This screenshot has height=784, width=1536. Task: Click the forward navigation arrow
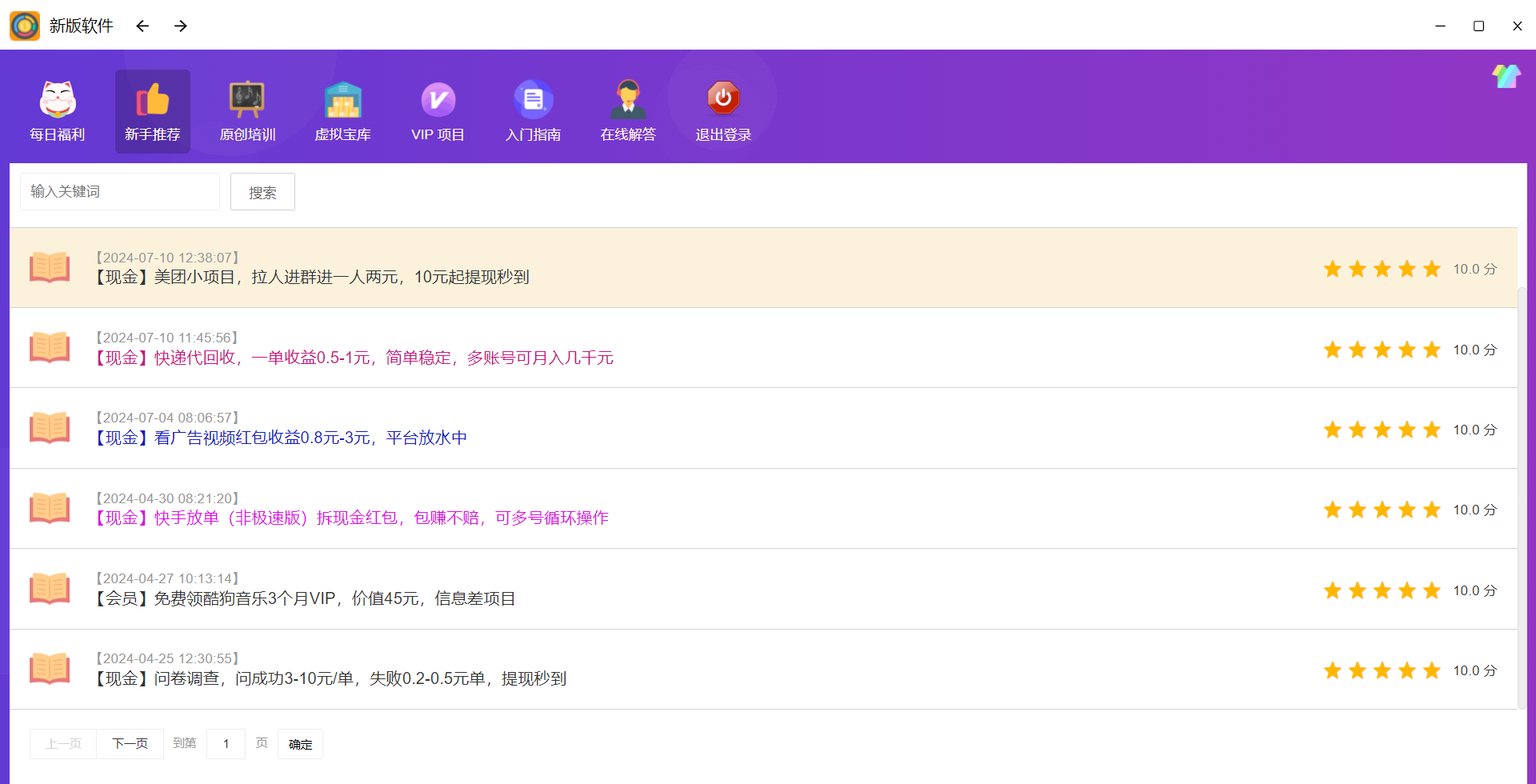coord(180,26)
